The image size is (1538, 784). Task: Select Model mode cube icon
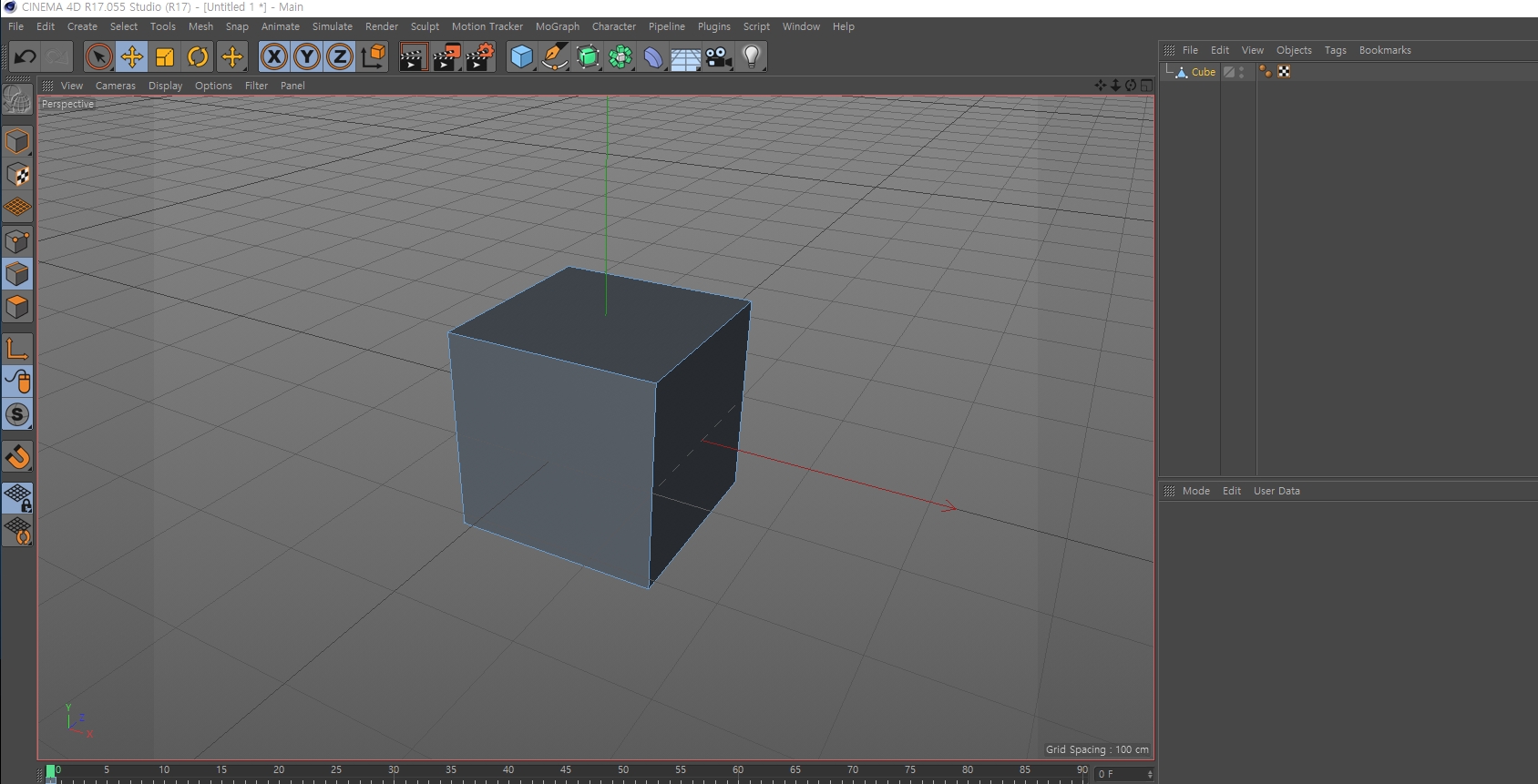(x=17, y=141)
